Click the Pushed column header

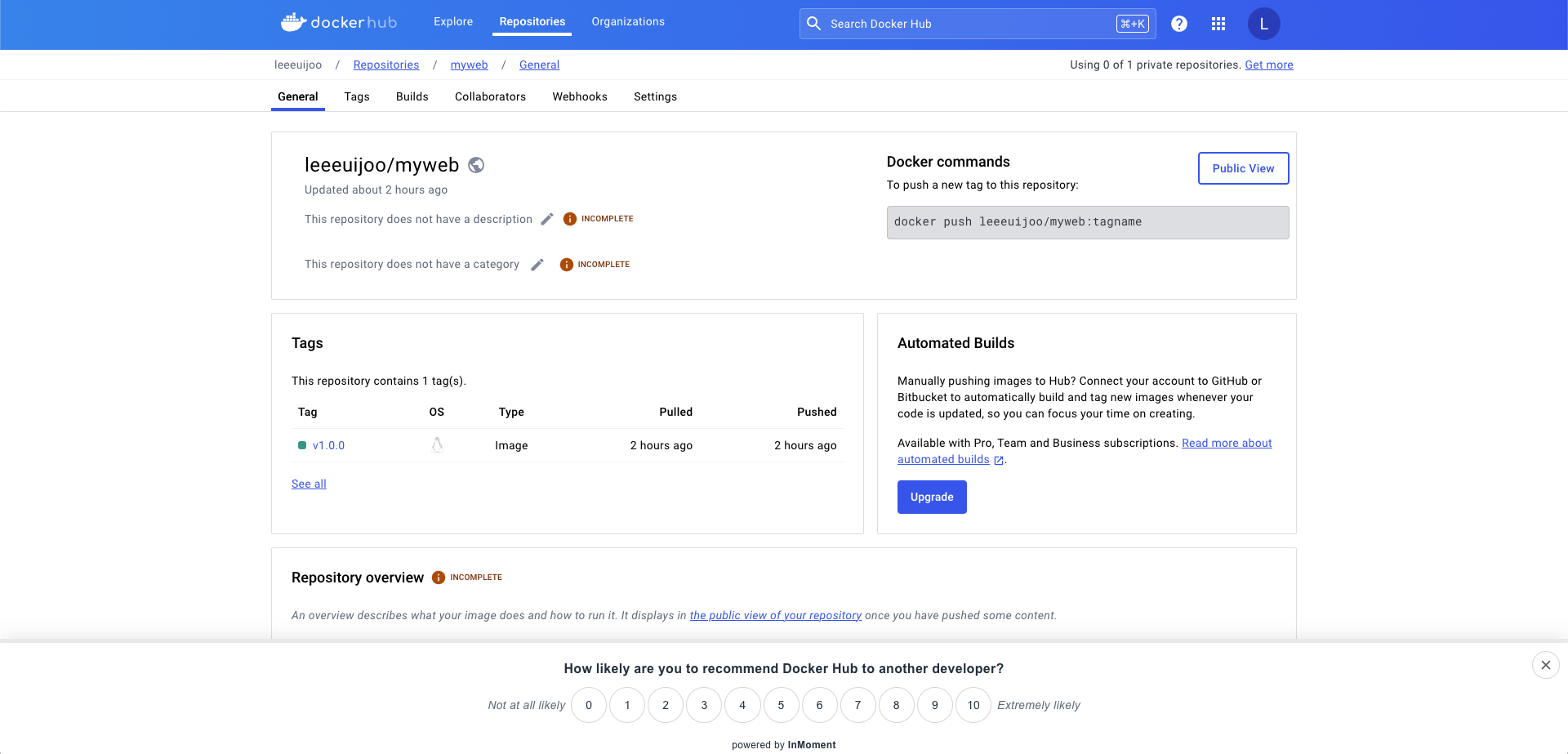[x=817, y=412]
